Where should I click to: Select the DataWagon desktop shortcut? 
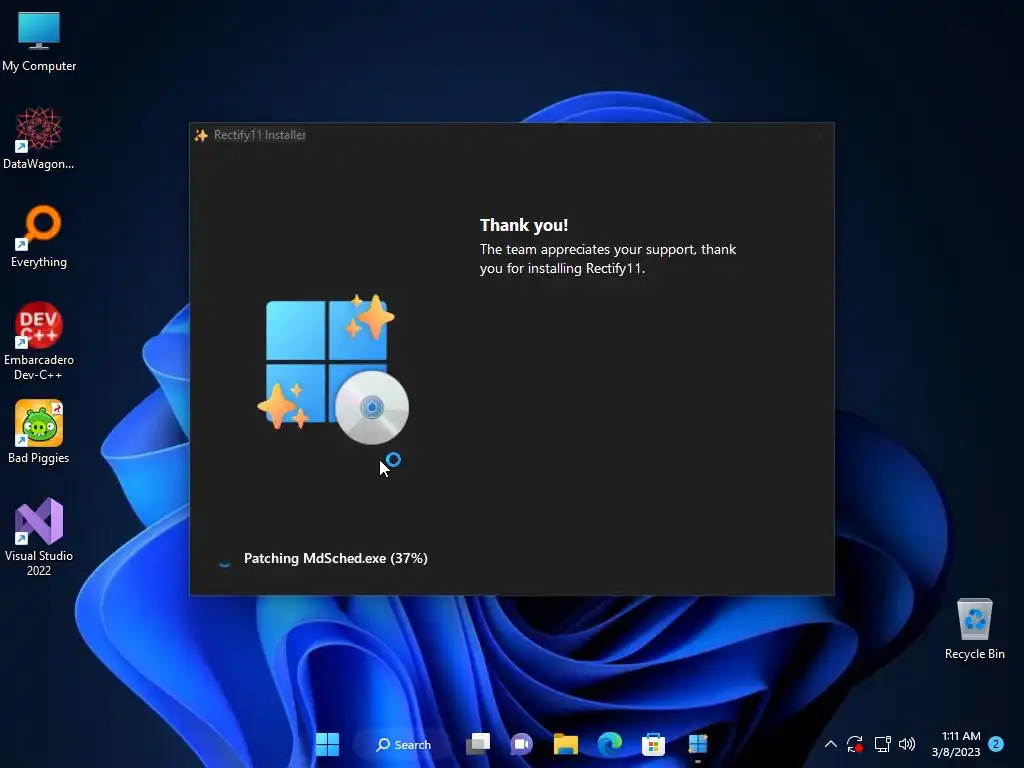(39, 138)
